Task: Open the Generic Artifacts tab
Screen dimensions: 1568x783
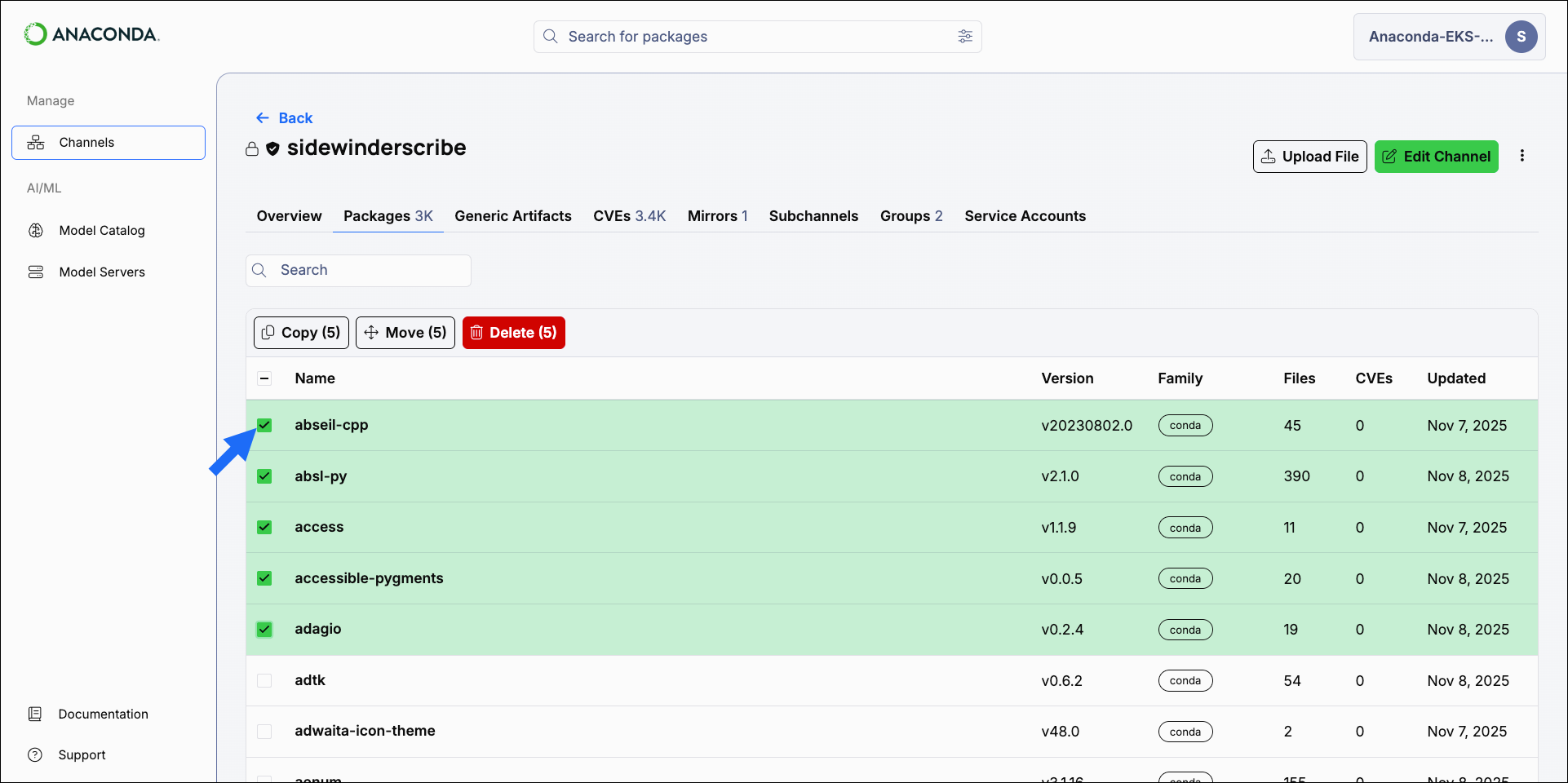Action: 513,216
